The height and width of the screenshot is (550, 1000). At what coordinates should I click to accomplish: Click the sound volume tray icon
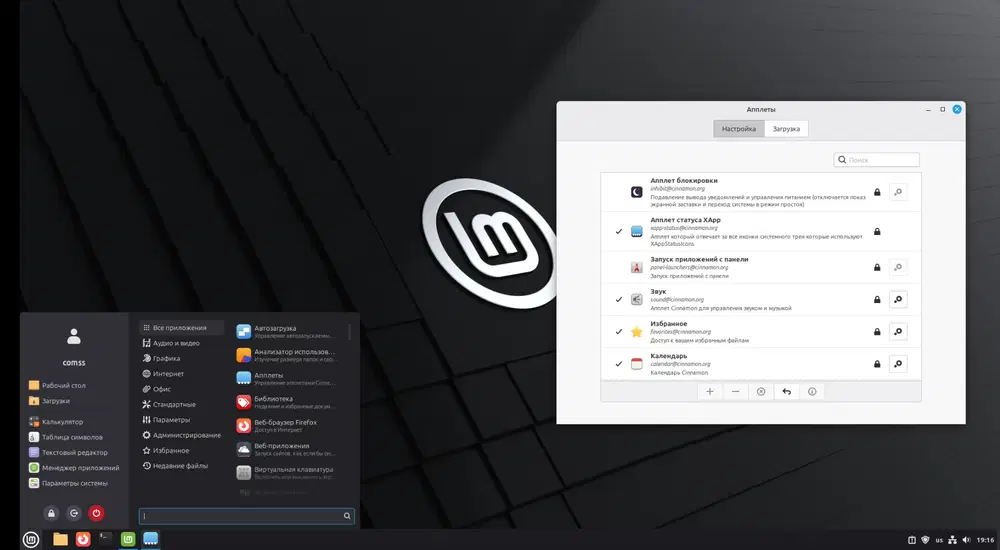point(966,540)
